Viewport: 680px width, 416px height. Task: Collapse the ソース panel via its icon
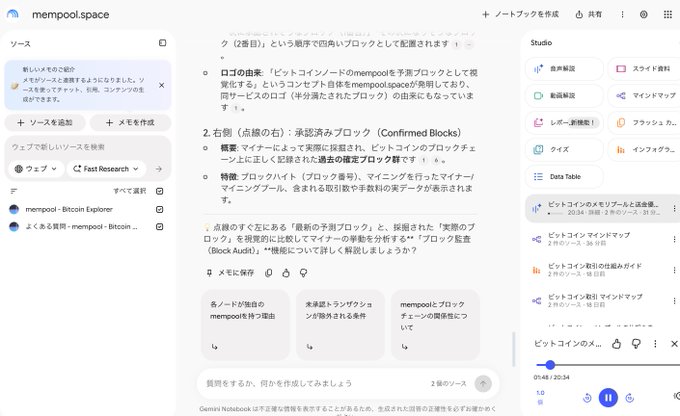pos(162,43)
